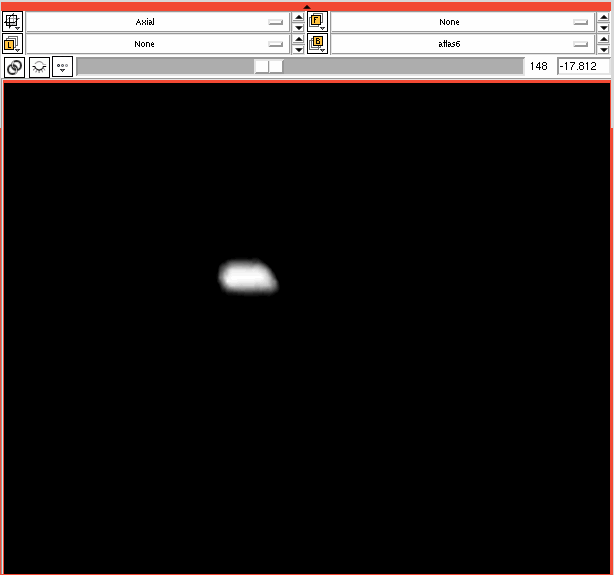Click the white structure in the axial view
The width and height of the screenshot is (614, 575).
(x=248, y=277)
